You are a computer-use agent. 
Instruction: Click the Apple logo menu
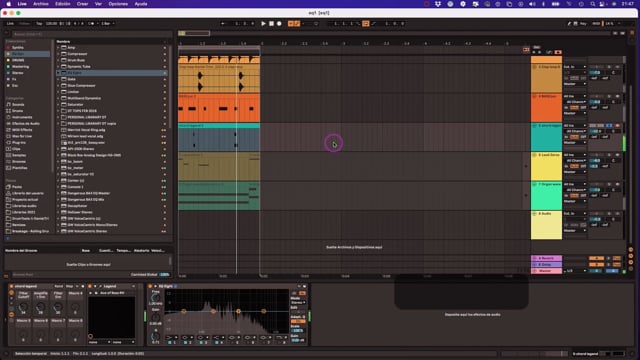(x=9, y=4)
